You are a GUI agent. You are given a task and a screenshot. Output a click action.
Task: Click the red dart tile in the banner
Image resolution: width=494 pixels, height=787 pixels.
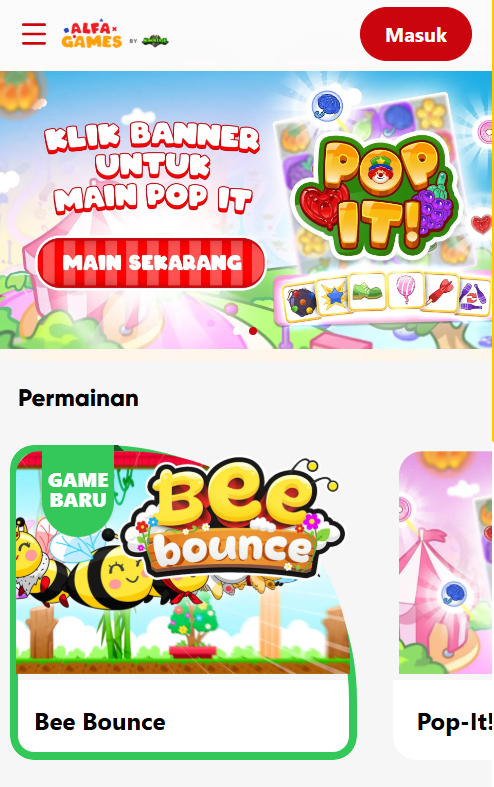(440, 294)
